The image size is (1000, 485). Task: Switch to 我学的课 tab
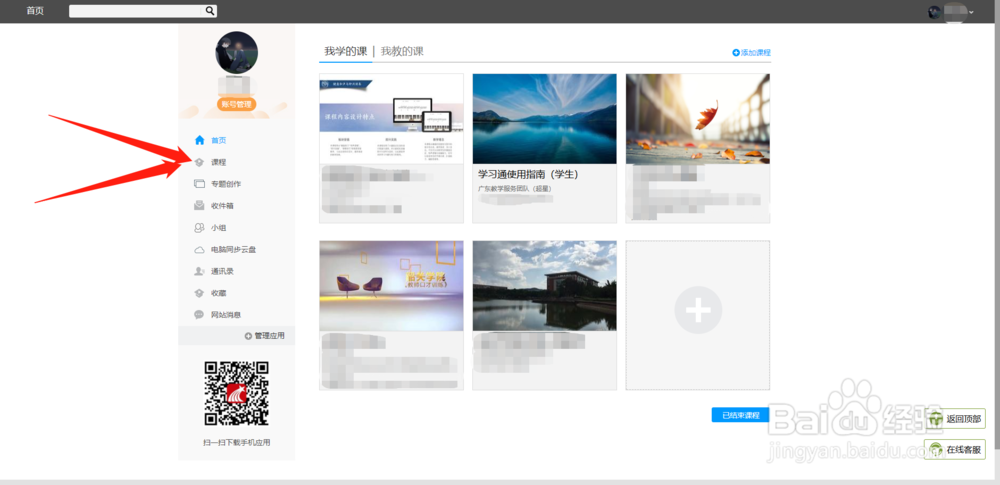(346, 51)
